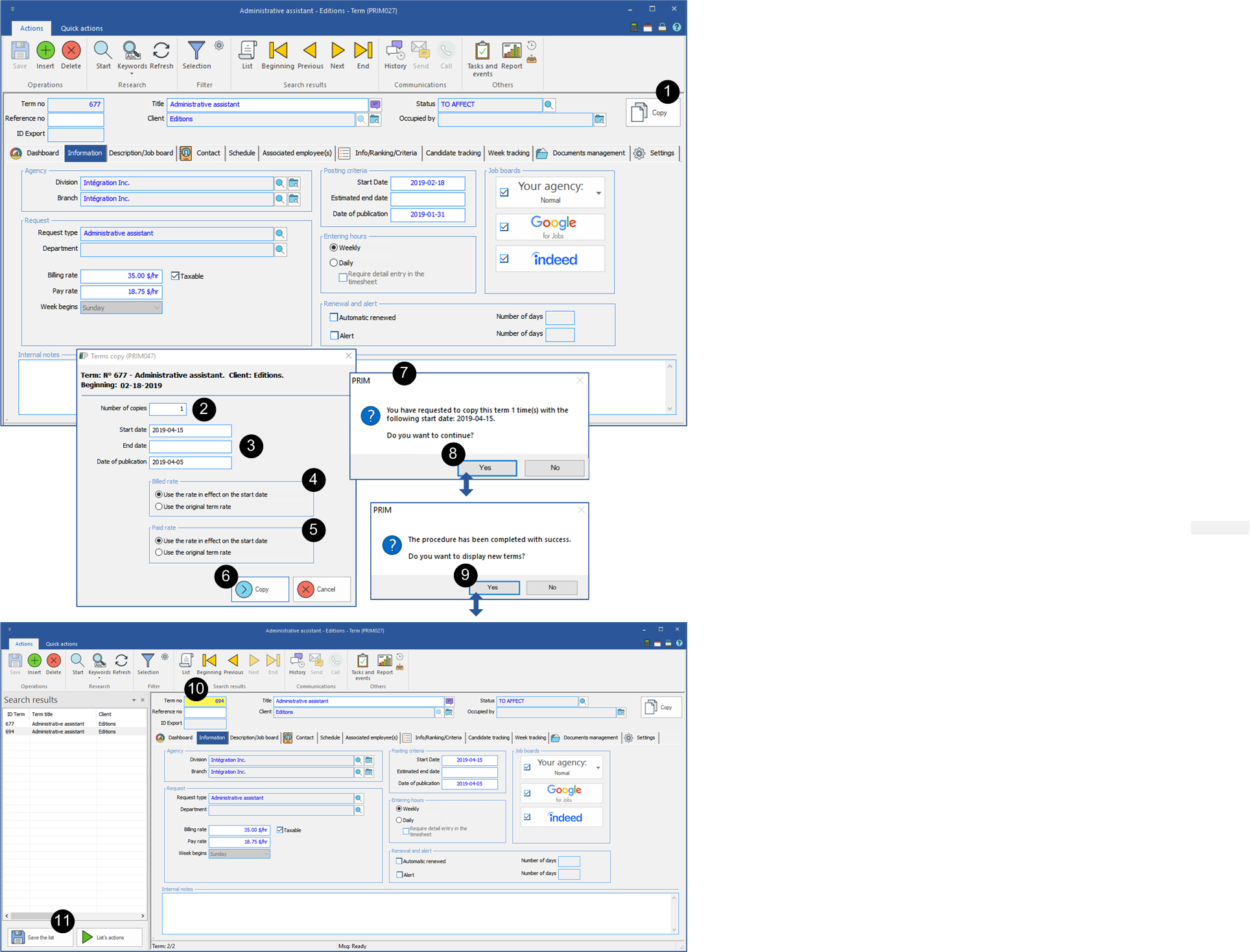Open the Search results panel dropdown arrow
The width and height of the screenshot is (1250, 952).
point(134,701)
